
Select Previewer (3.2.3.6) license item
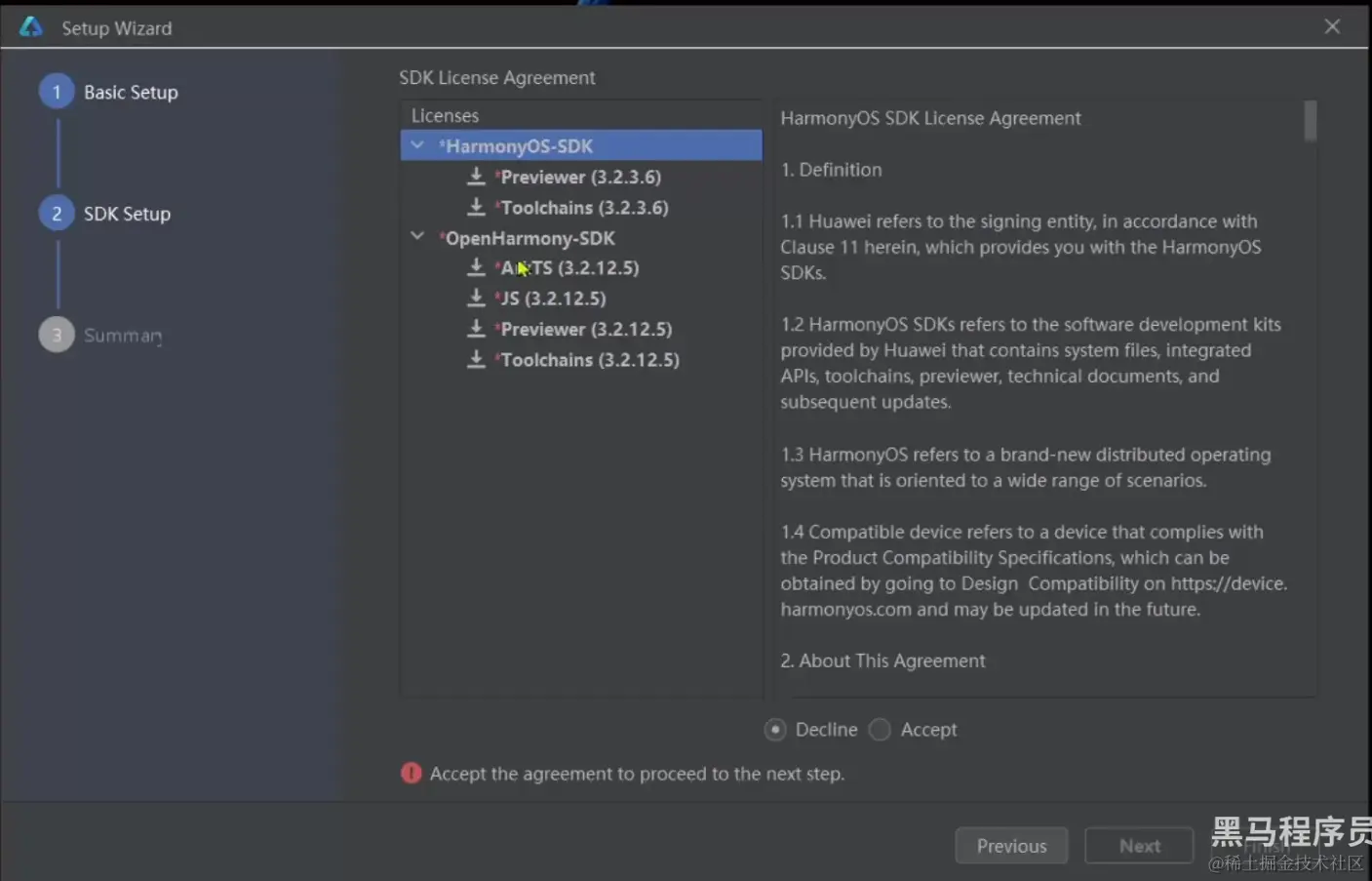tap(579, 177)
